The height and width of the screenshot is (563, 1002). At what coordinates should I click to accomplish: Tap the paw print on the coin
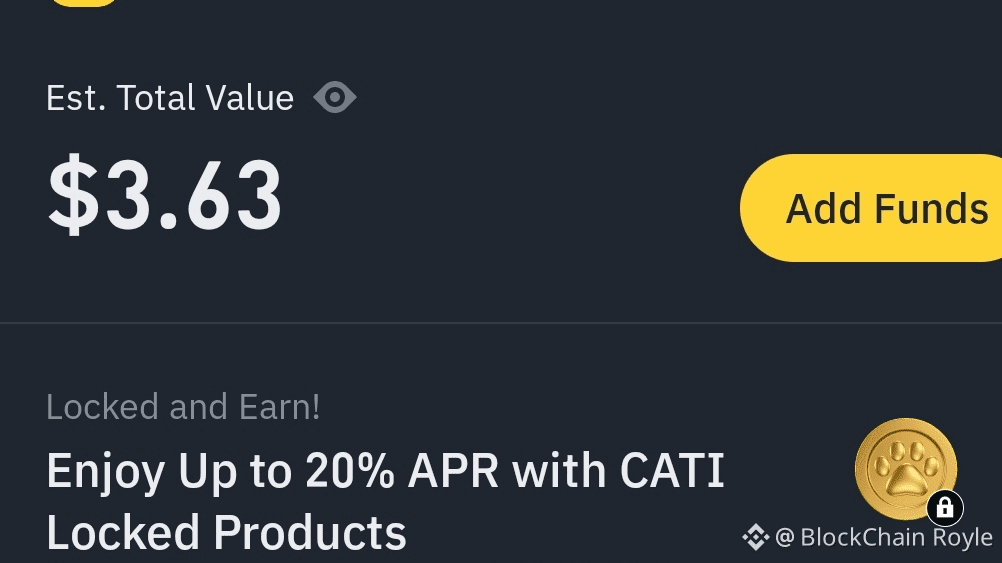[x=904, y=466]
